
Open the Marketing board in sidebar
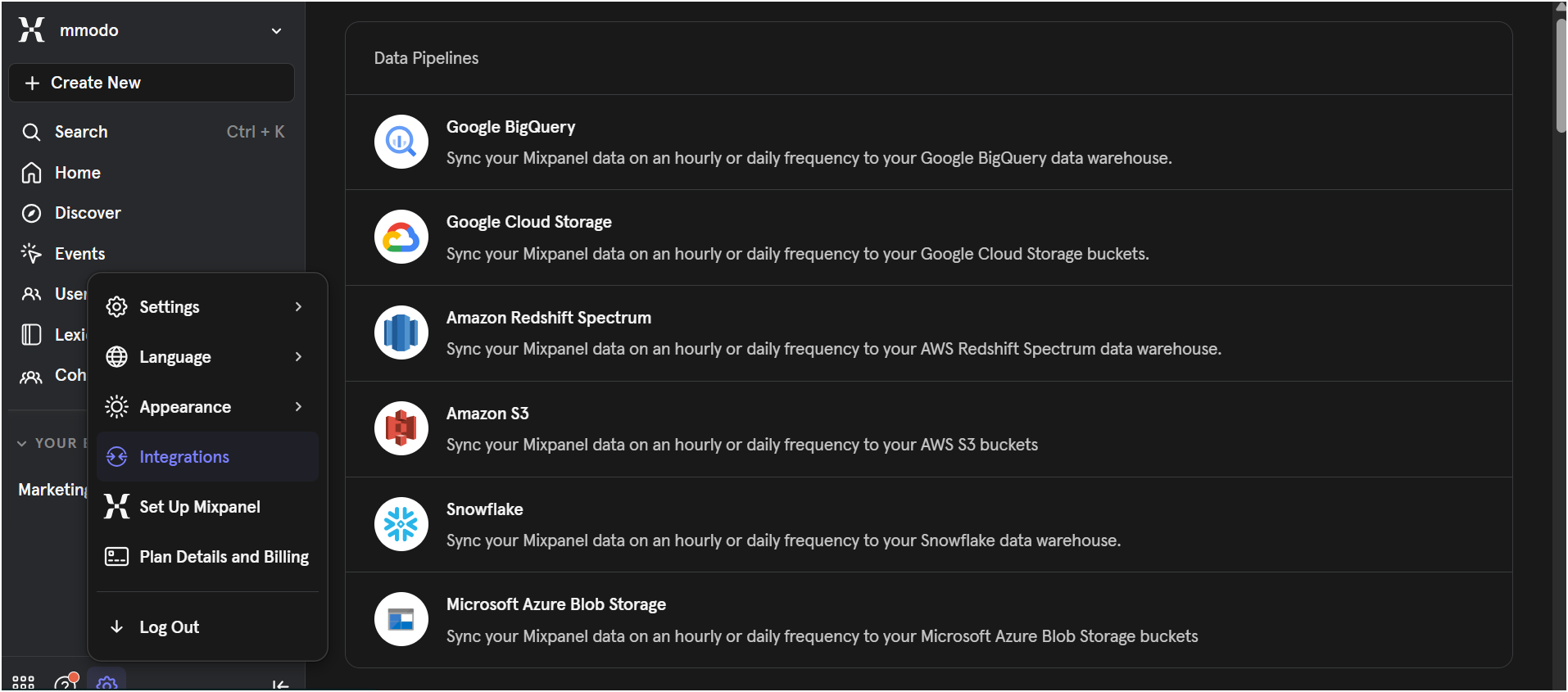coord(52,490)
